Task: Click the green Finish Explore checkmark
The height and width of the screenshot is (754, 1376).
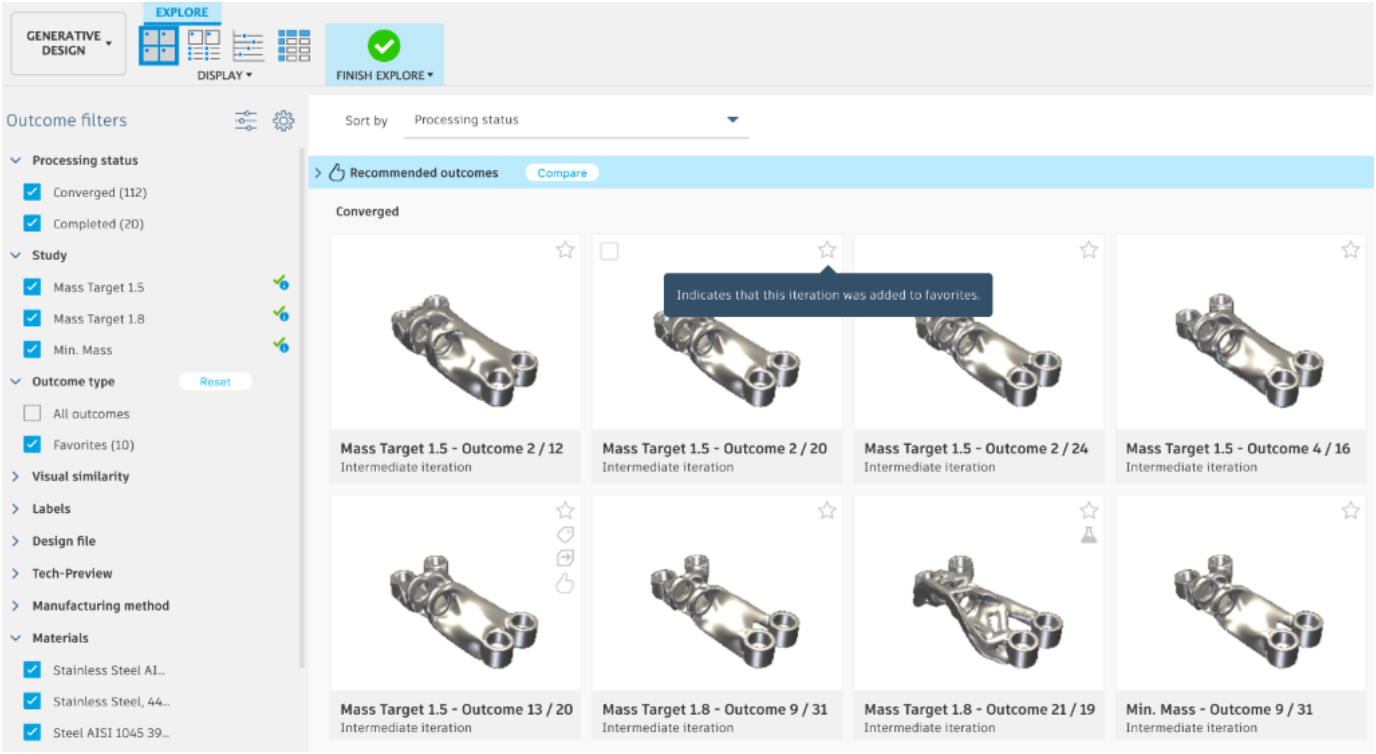Action: 384,46
